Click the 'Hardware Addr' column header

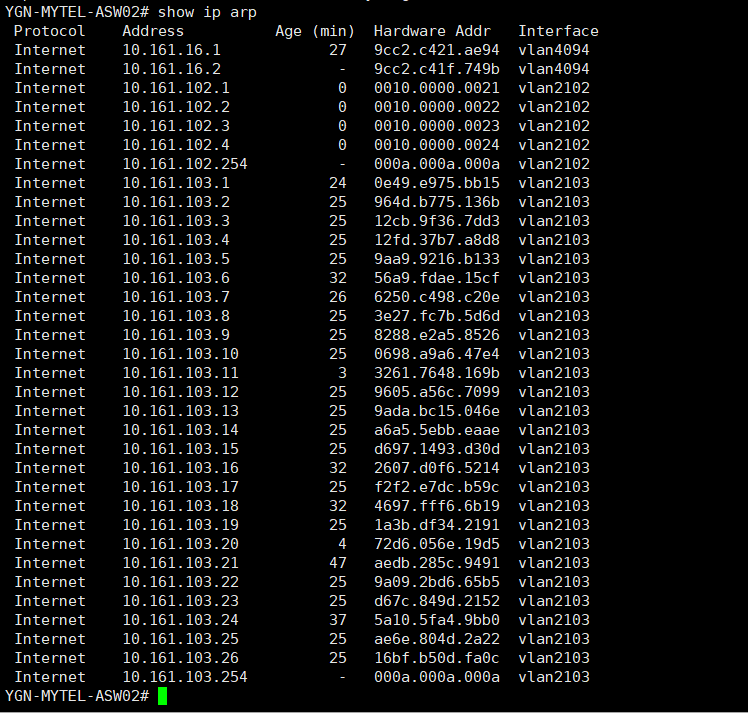tap(436, 31)
